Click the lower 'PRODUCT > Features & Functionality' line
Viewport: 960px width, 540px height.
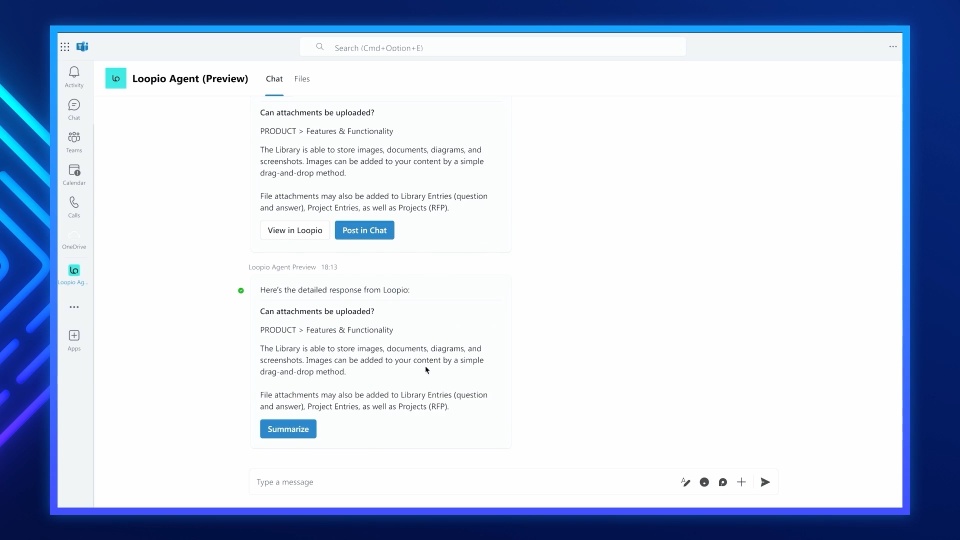coord(326,329)
